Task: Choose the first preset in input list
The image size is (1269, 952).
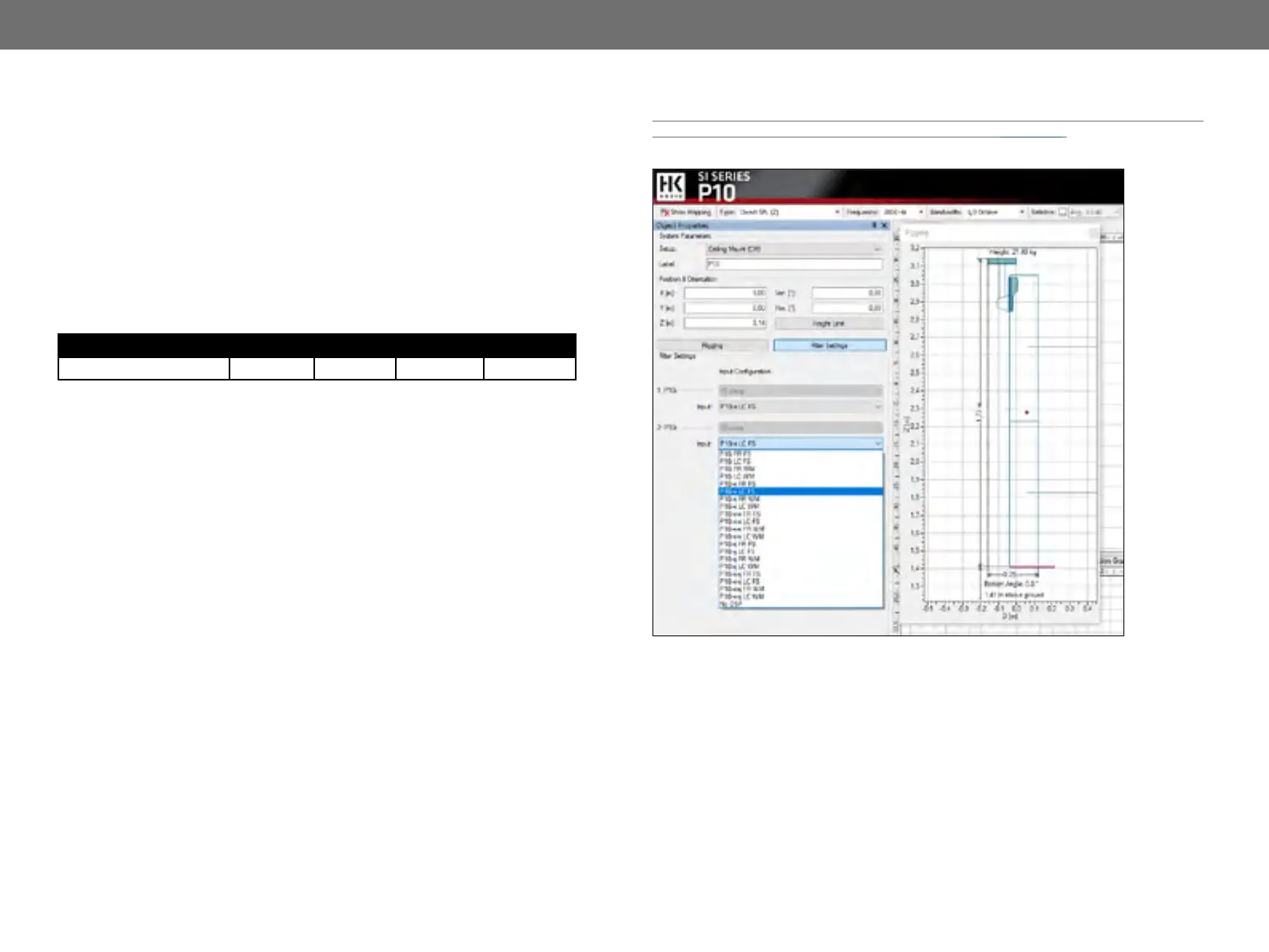Action: (x=736, y=454)
